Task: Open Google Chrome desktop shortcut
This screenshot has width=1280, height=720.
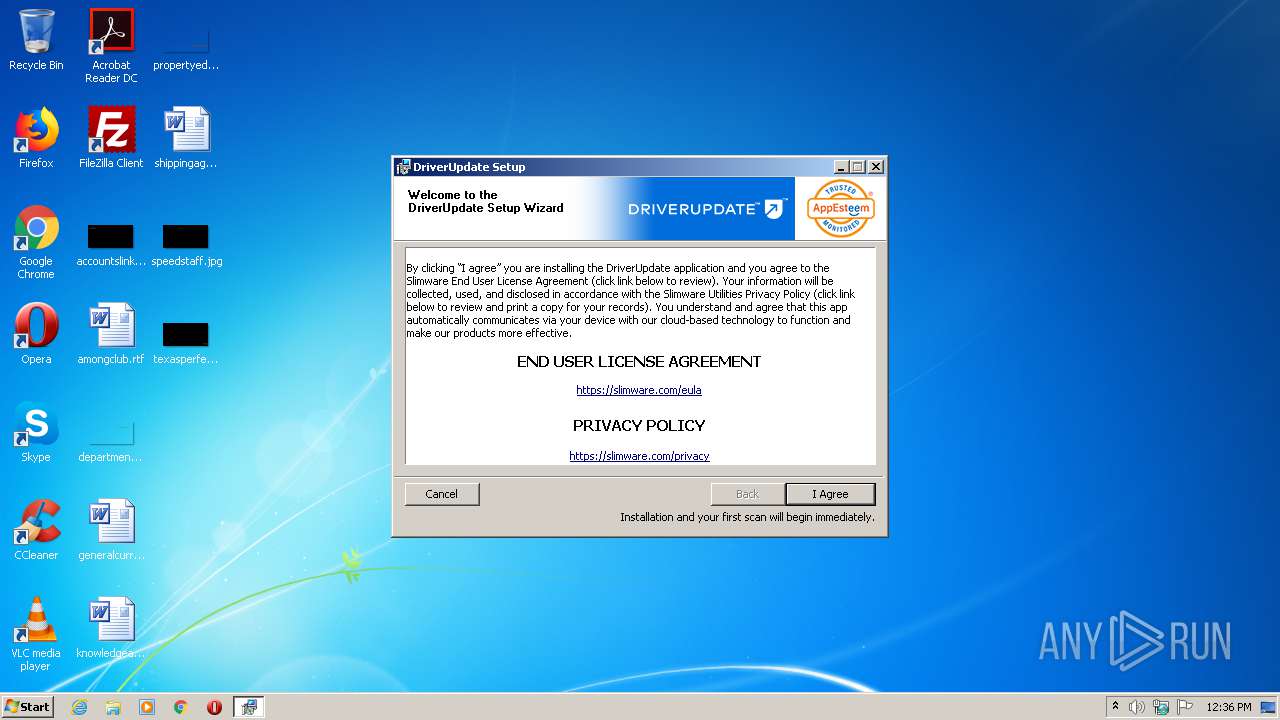Action: 36,242
